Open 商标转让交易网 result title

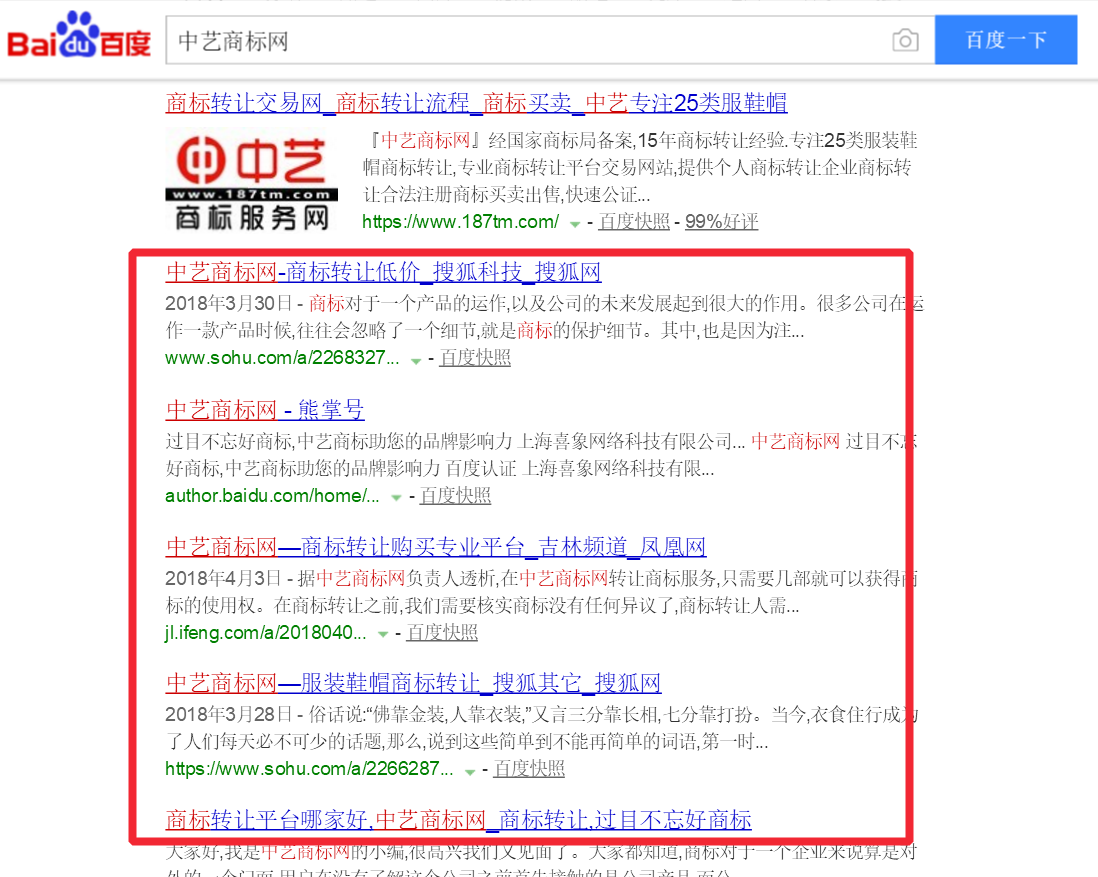click(476, 102)
